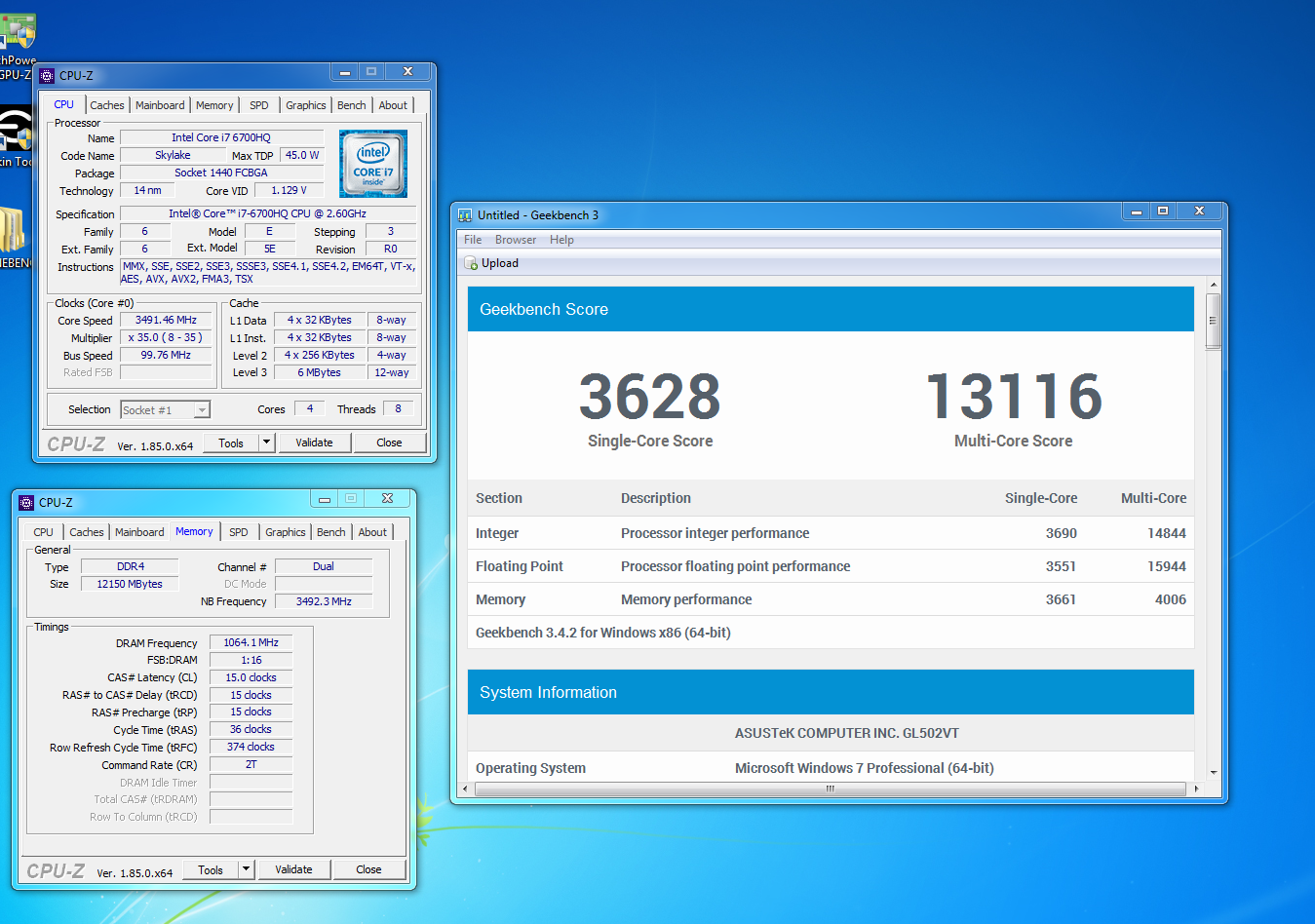Open the Caches tab in the Memory CPU-Z window
Image resolution: width=1315 pixels, height=924 pixels.
[x=87, y=532]
